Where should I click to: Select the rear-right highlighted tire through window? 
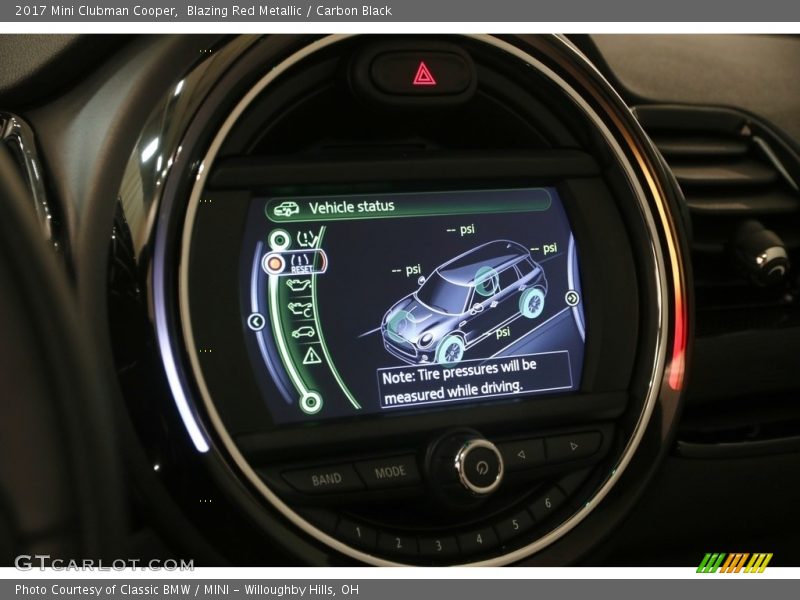point(486,282)
